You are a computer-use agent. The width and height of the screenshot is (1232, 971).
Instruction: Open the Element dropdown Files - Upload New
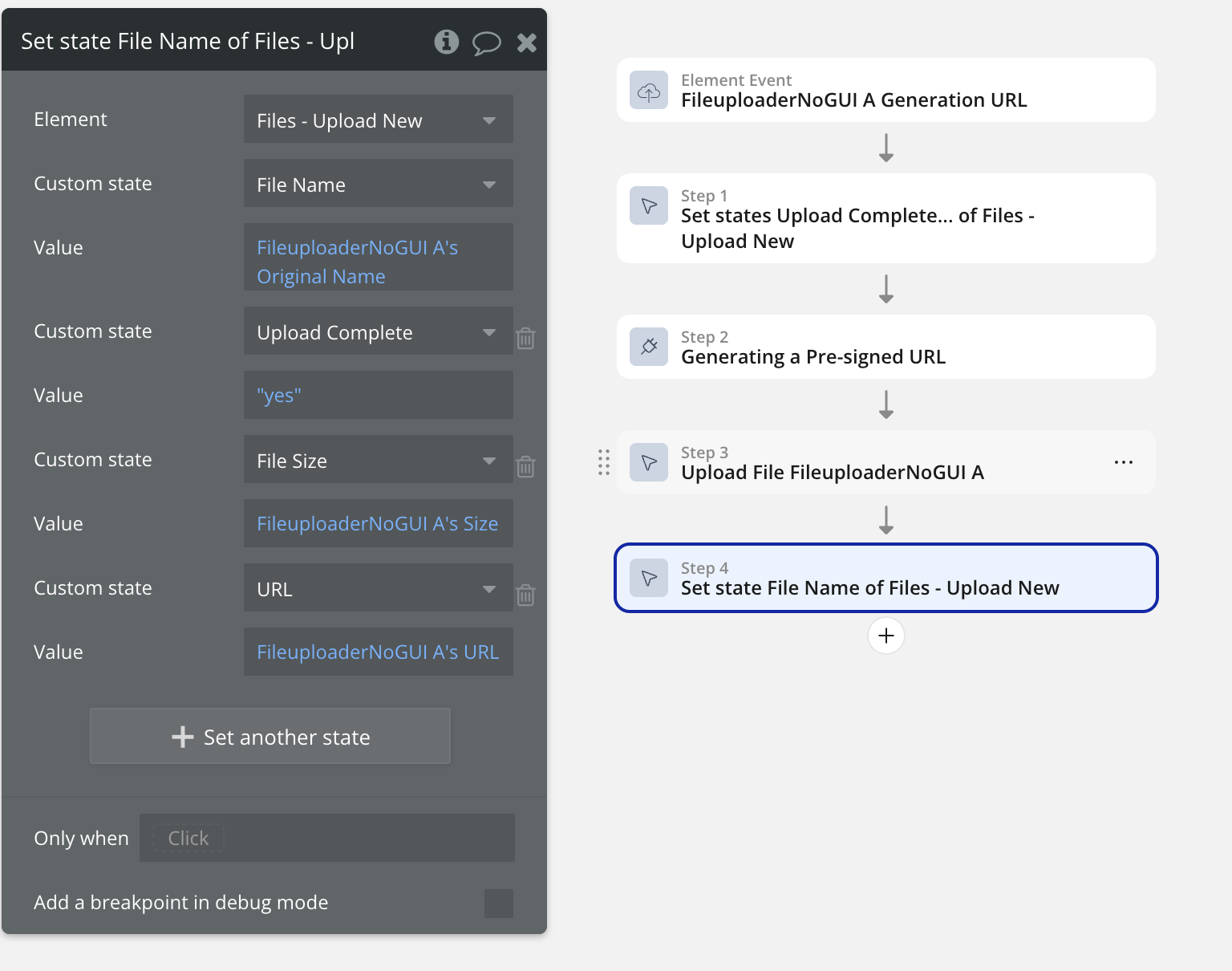379,120
